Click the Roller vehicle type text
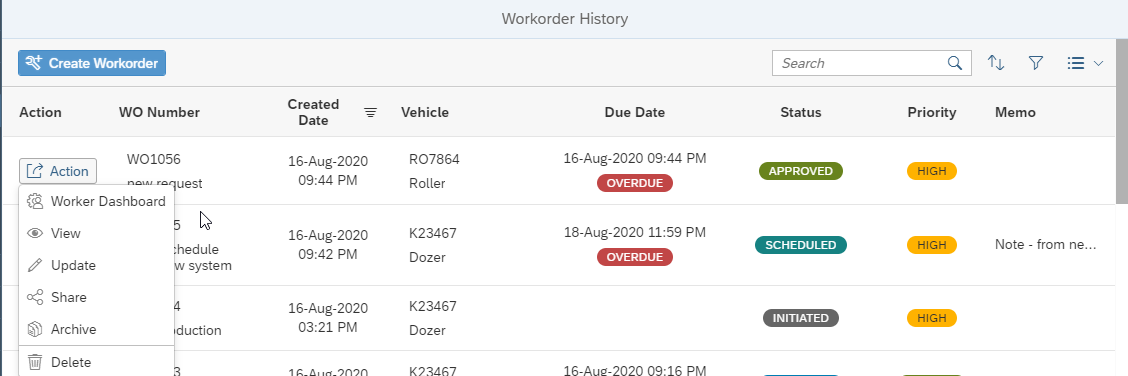This screenshot has width=1128, height=376. click(x=427, y=183)
